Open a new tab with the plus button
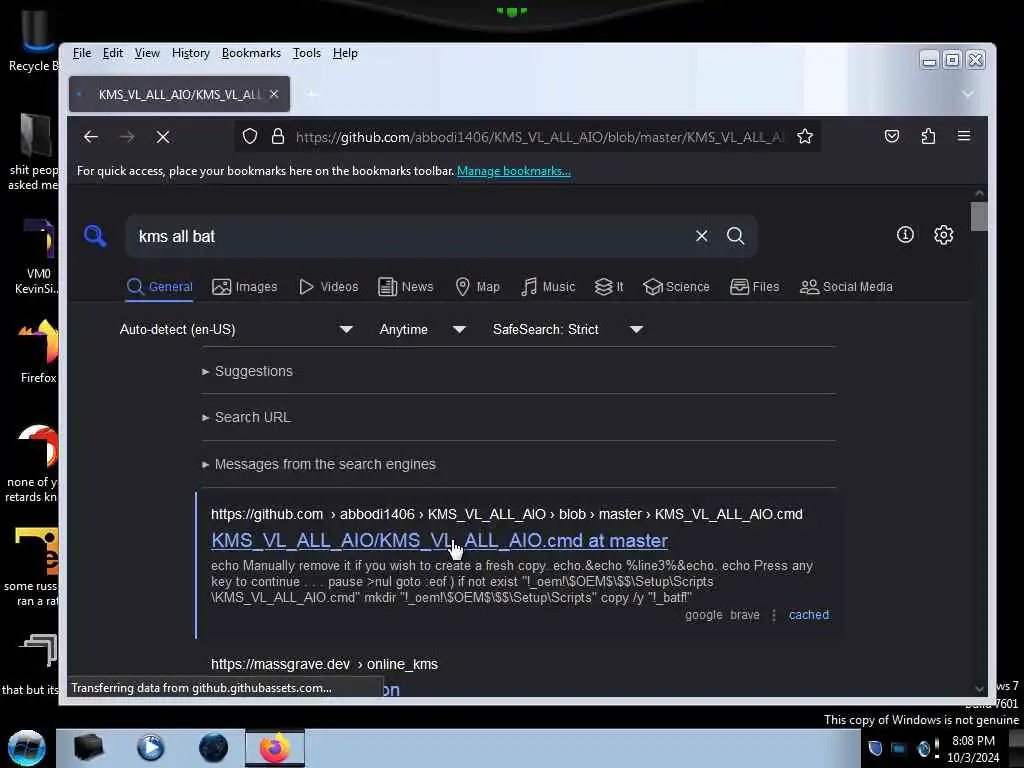The height and width of the screenshot is (768, 1024). [311, 95]
